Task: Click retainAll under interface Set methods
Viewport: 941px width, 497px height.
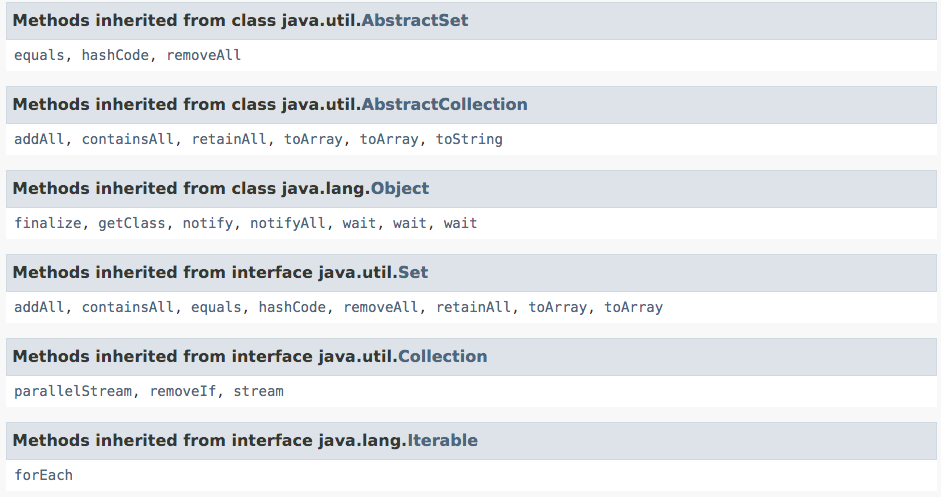Action: [473, 307]
